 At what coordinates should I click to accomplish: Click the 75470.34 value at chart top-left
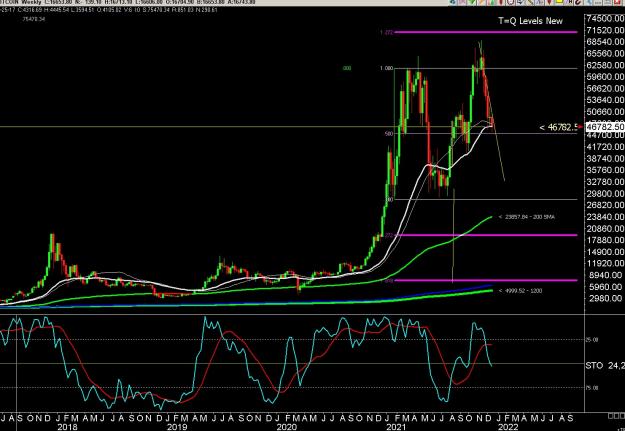coord(34,19)
